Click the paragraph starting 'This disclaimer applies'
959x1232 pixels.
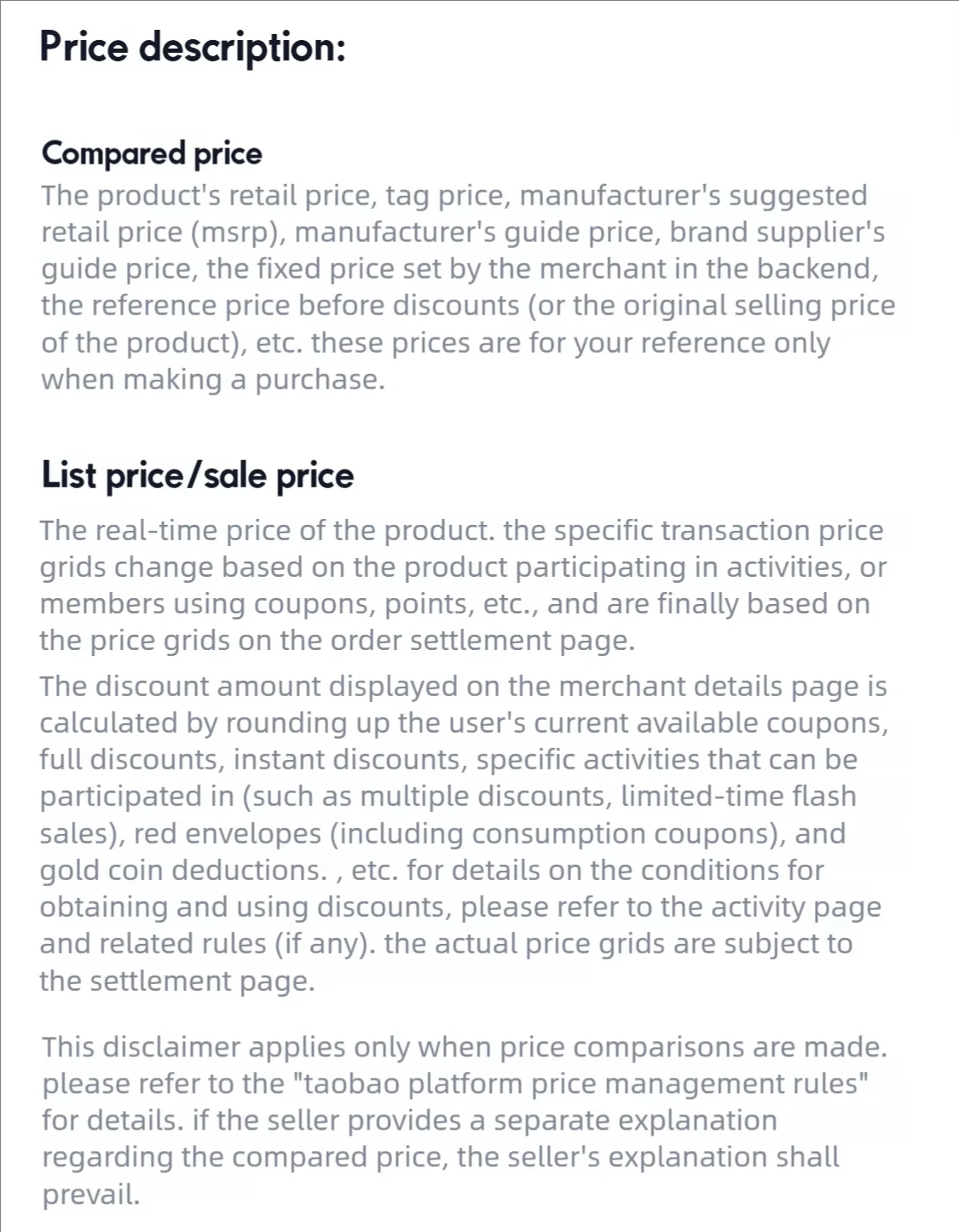[x=465, y=1120]
